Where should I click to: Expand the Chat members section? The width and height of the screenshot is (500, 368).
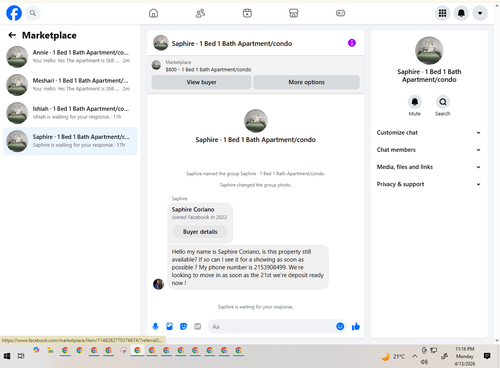429,150
